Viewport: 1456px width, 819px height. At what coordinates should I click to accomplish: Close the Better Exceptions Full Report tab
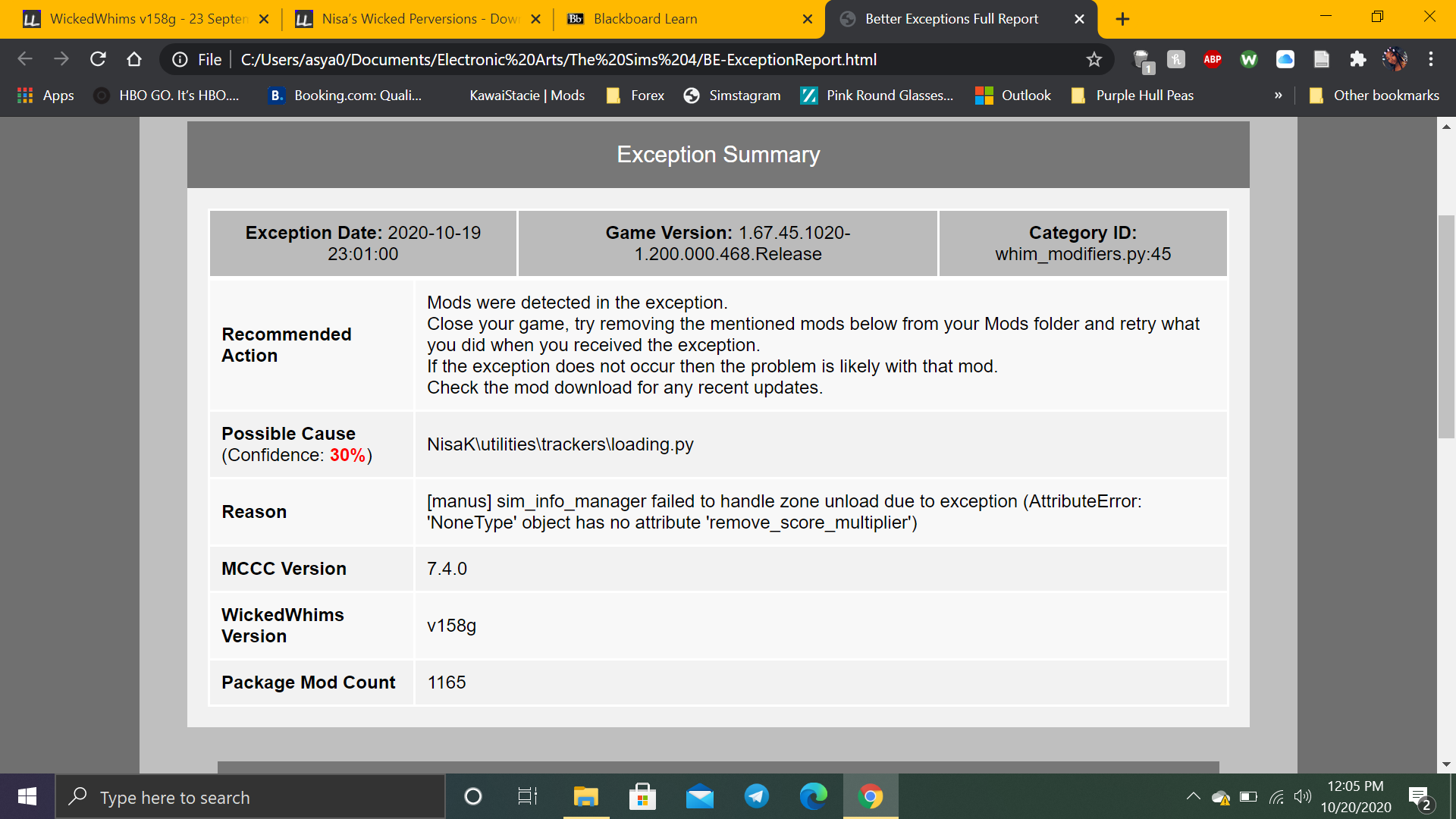pos(1079,19)
